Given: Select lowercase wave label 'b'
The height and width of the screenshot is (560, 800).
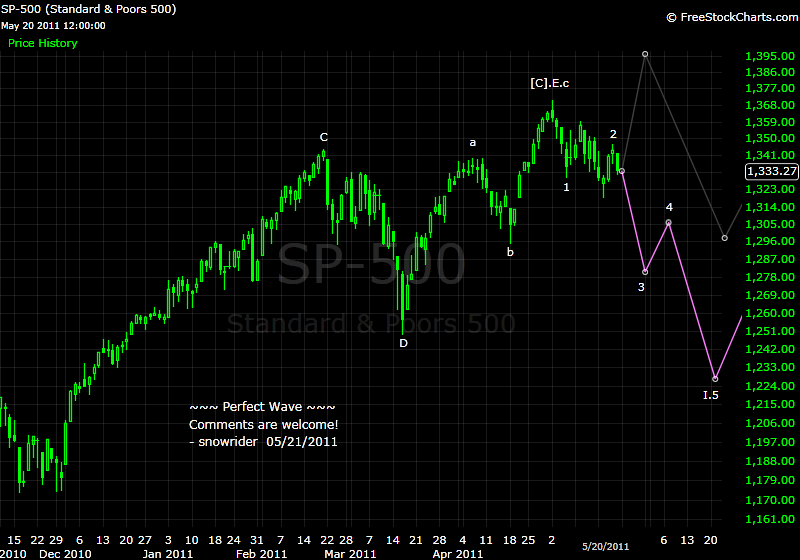Looking at the screenshot, I should [510, 252].
